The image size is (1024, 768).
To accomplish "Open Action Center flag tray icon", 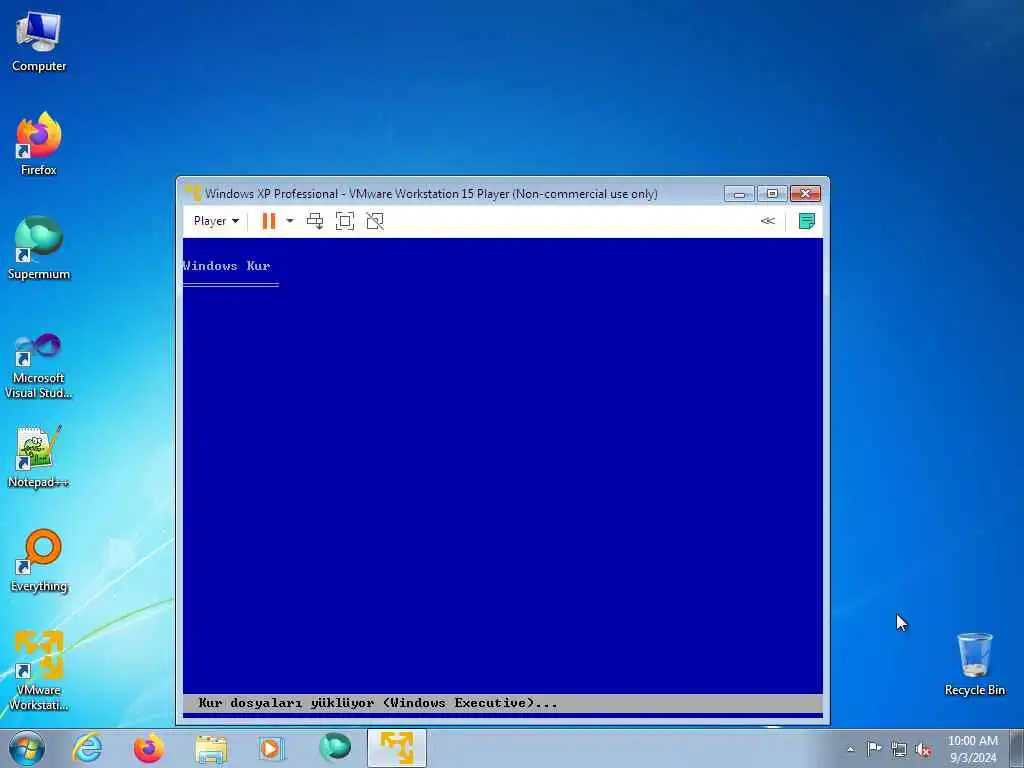I will (874, 748).
